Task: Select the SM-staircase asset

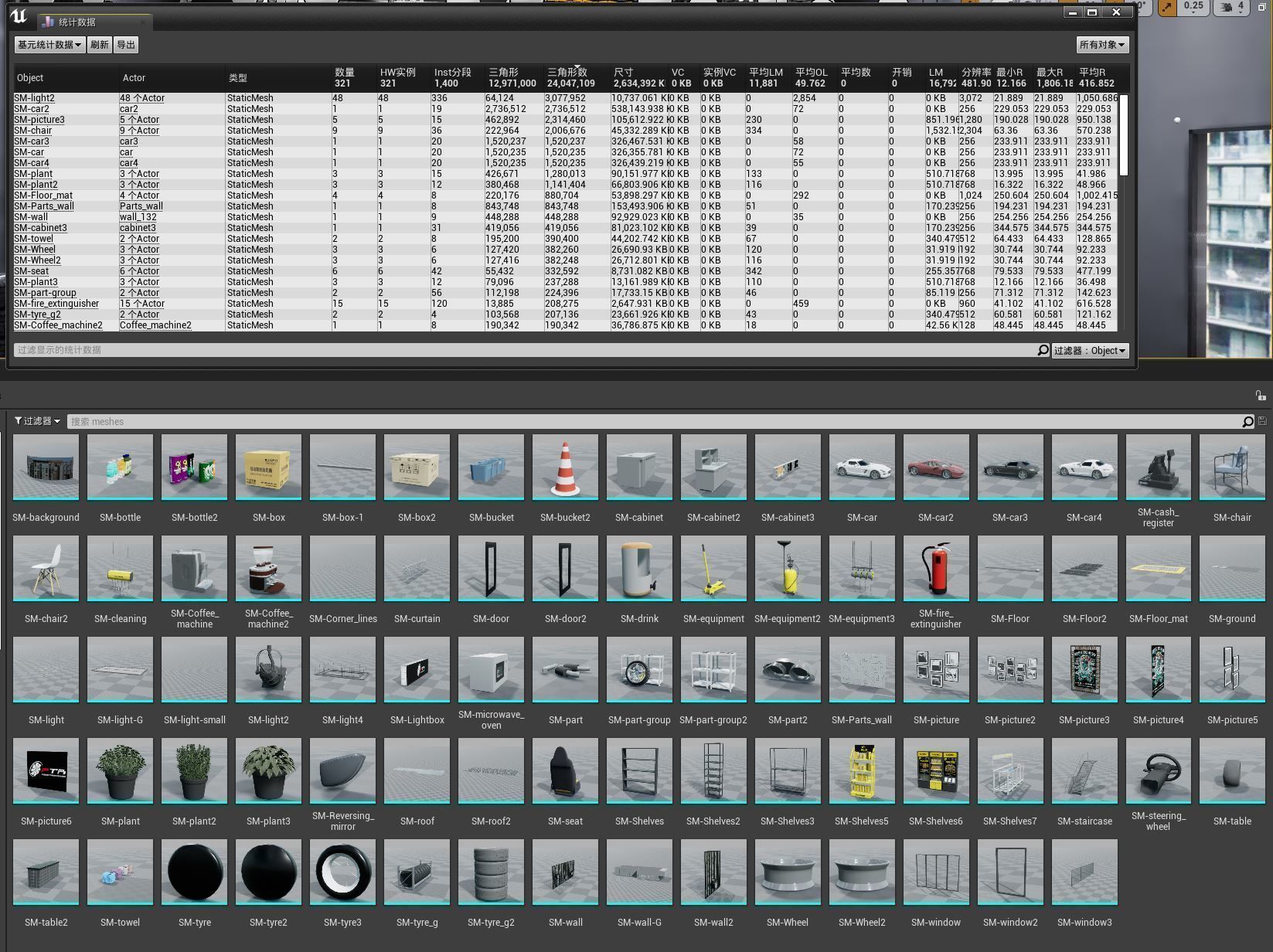Action: [1084, 770]
